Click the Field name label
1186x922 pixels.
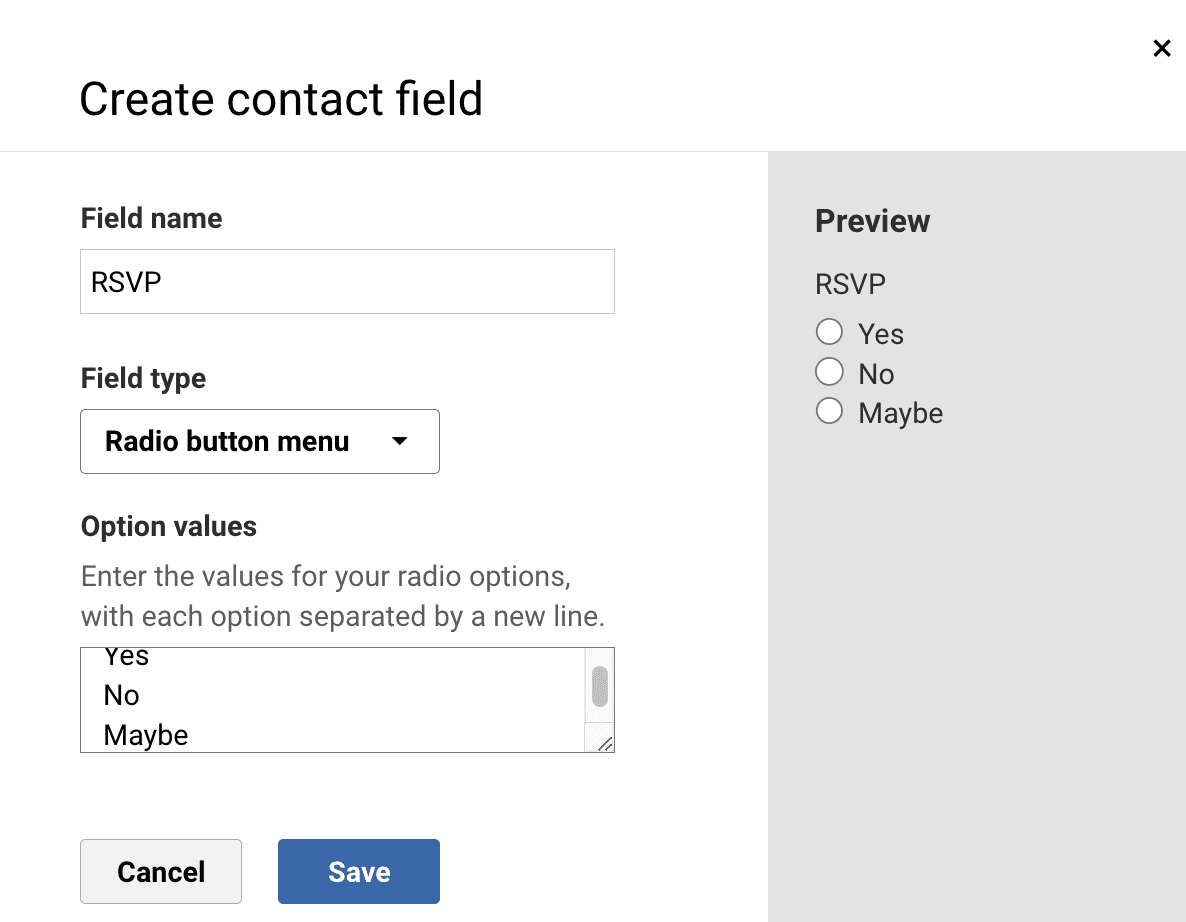tap(151, 218)
